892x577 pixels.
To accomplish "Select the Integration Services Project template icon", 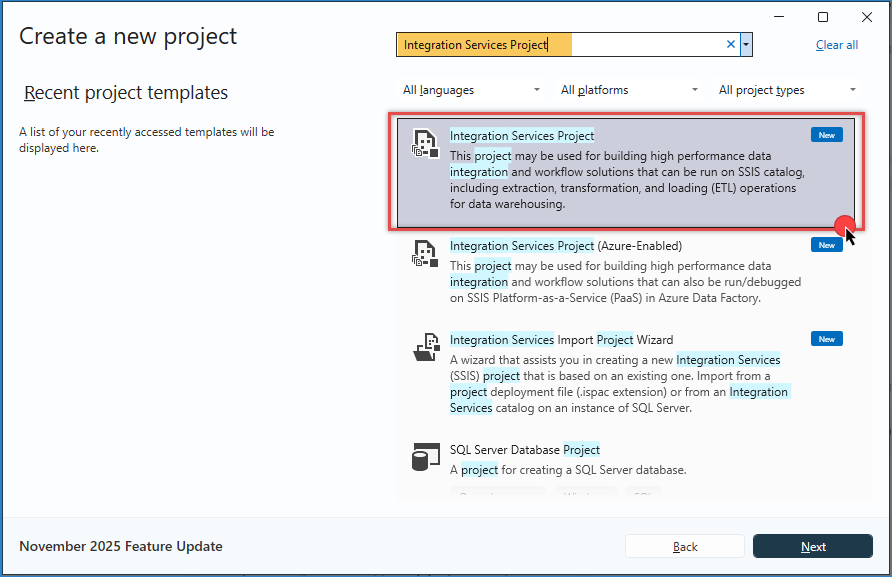I will 425,143.
